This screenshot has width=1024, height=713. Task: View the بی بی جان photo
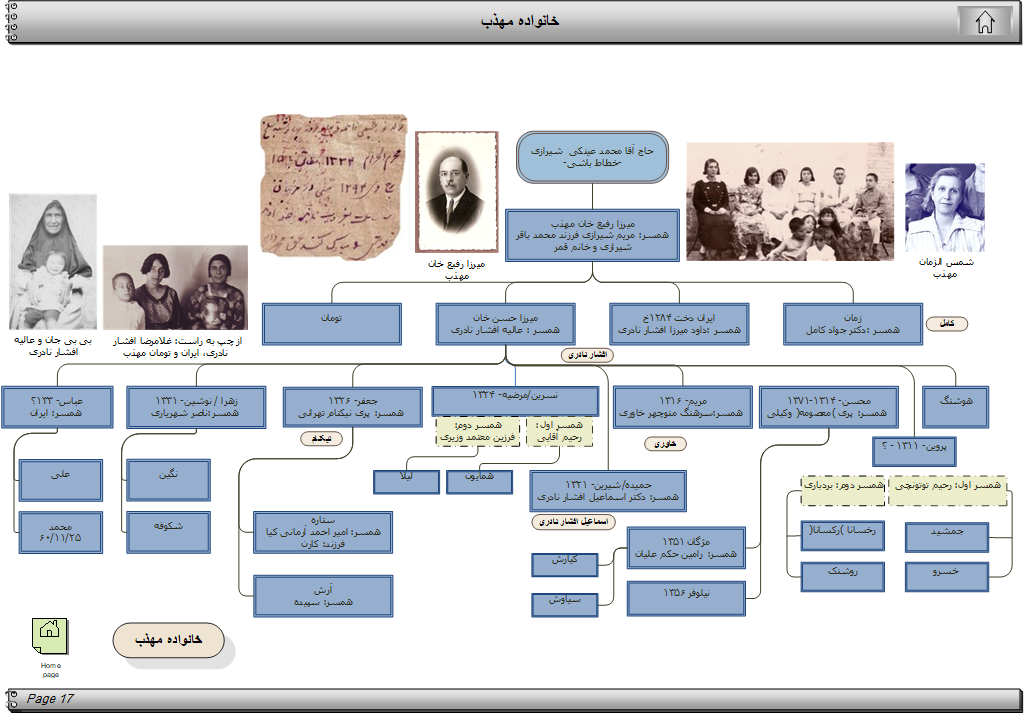click(x=53, y=261)
